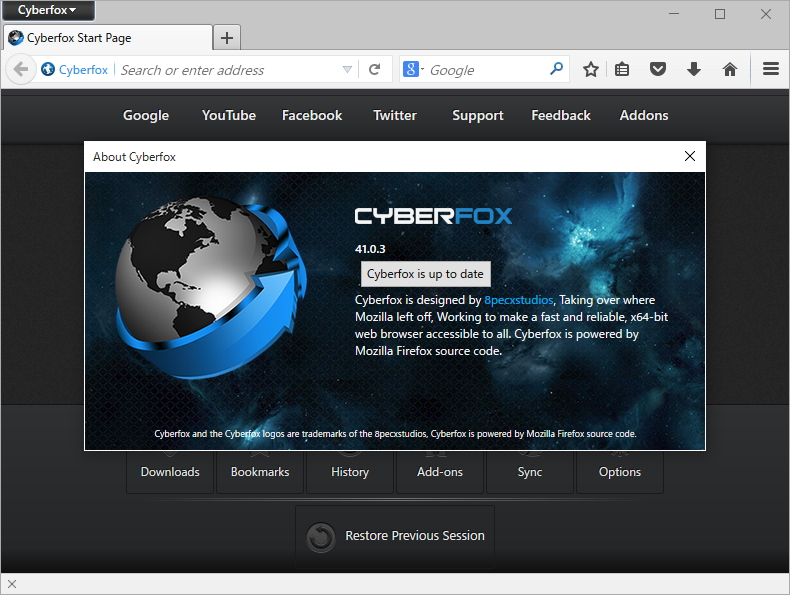
Task: Open Sync from start page
Action: pos(530,472)
